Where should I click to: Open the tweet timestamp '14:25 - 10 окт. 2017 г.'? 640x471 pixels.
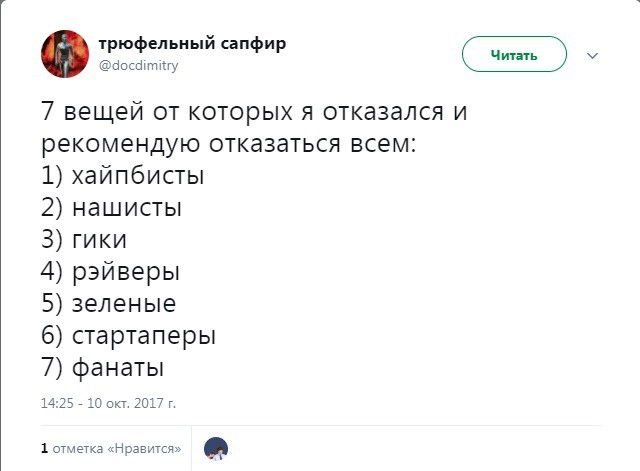coord(108,404)
